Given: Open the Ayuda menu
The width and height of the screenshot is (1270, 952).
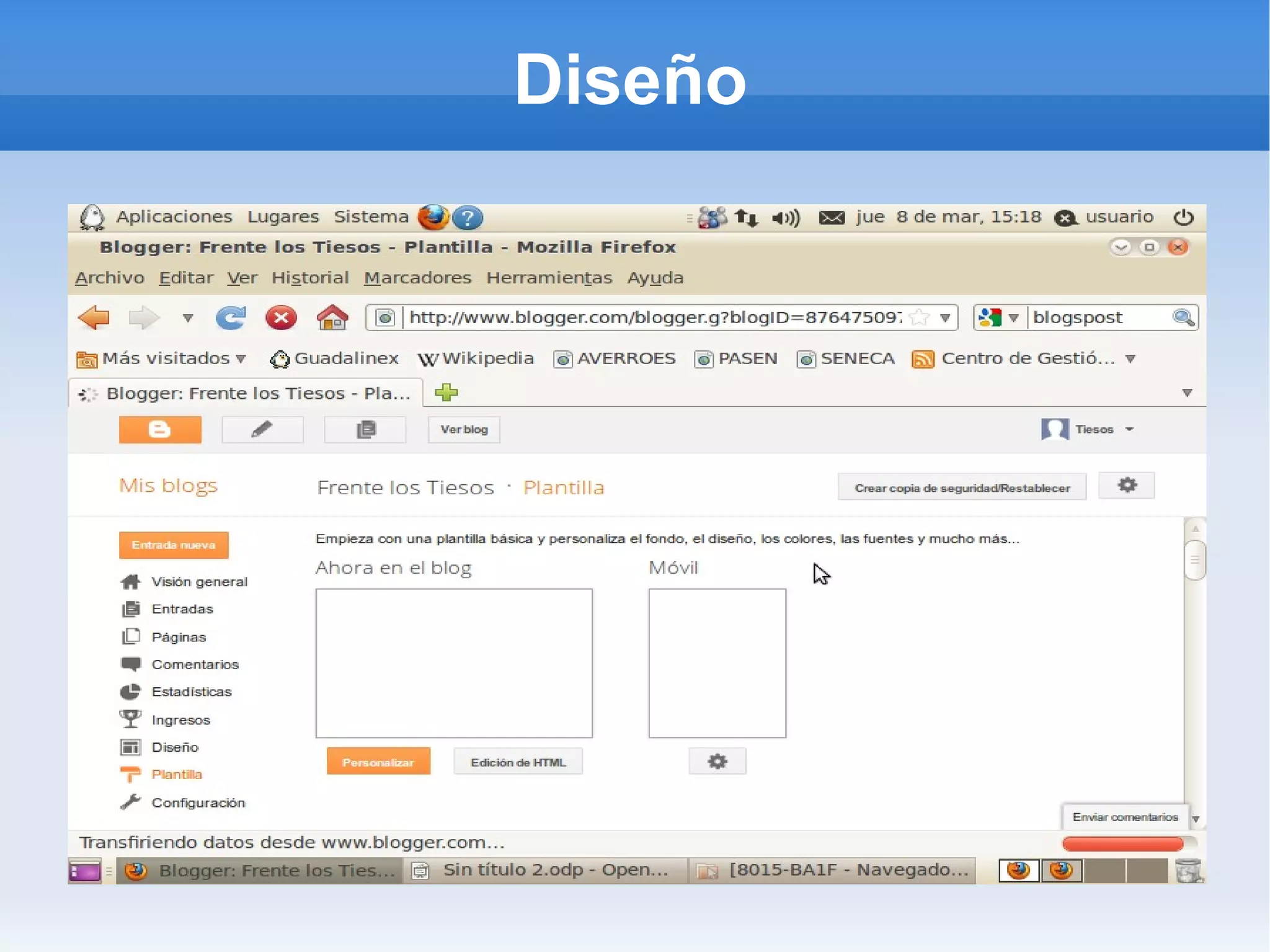Looking at the screenshot, I should point(655,278).
